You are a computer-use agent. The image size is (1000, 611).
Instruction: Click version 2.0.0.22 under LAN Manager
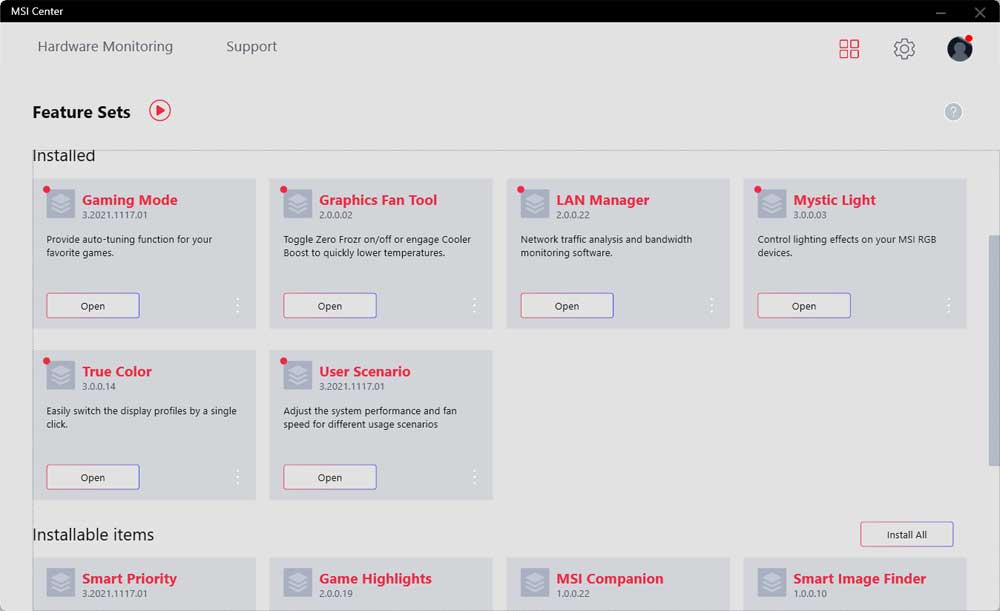tap(573, 215)
